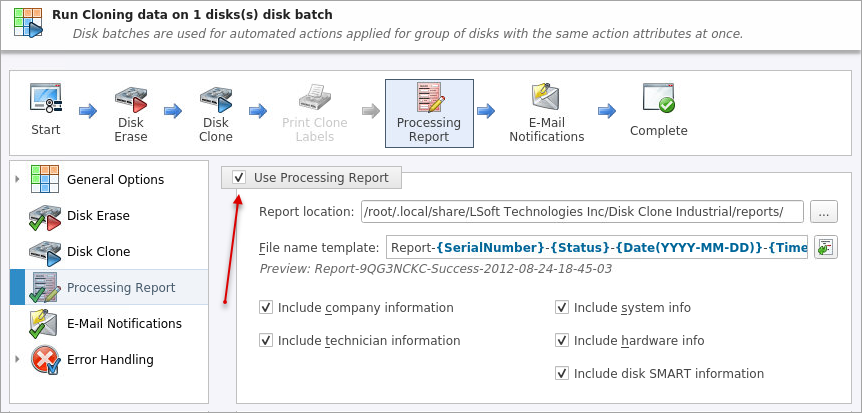
Task: Click the Report location path field
Action: point(582,211)
